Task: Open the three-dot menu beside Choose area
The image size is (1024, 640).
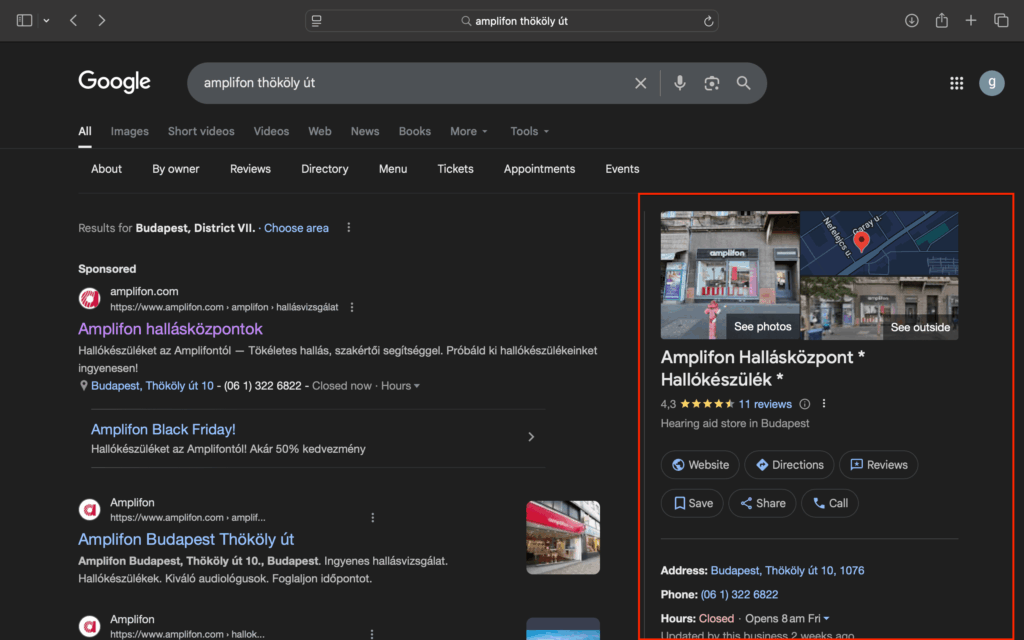Action: tap(349, 227)
